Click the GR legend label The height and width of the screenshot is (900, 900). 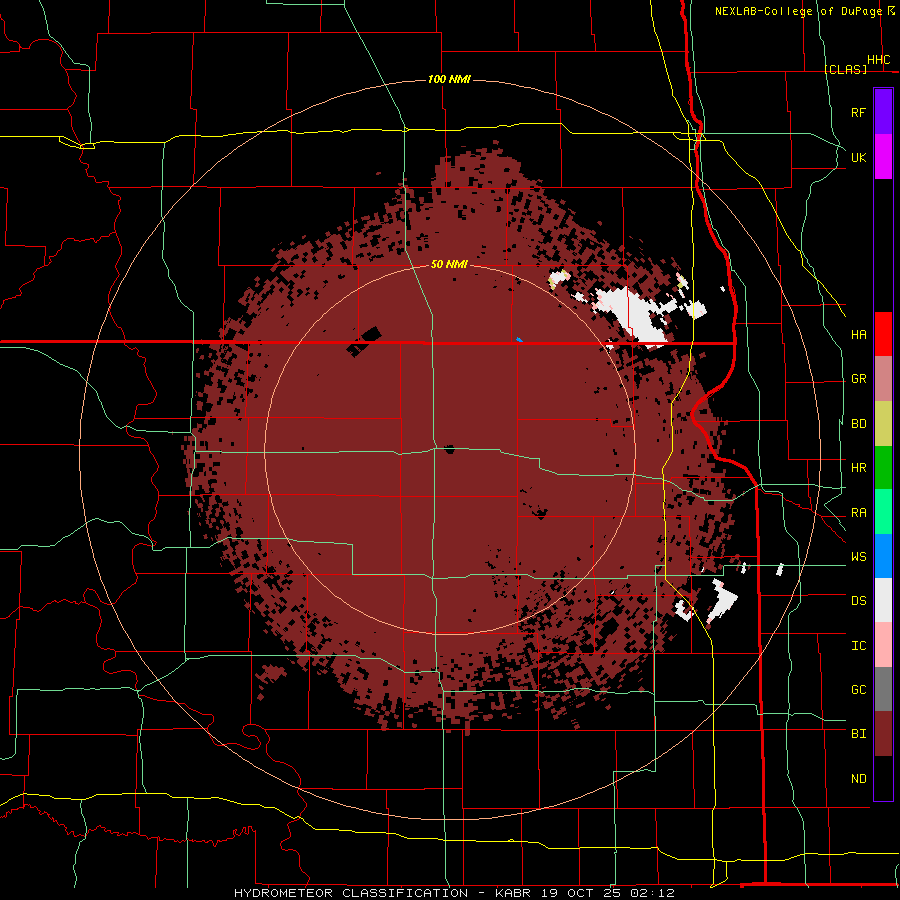(x=859, y=379)
